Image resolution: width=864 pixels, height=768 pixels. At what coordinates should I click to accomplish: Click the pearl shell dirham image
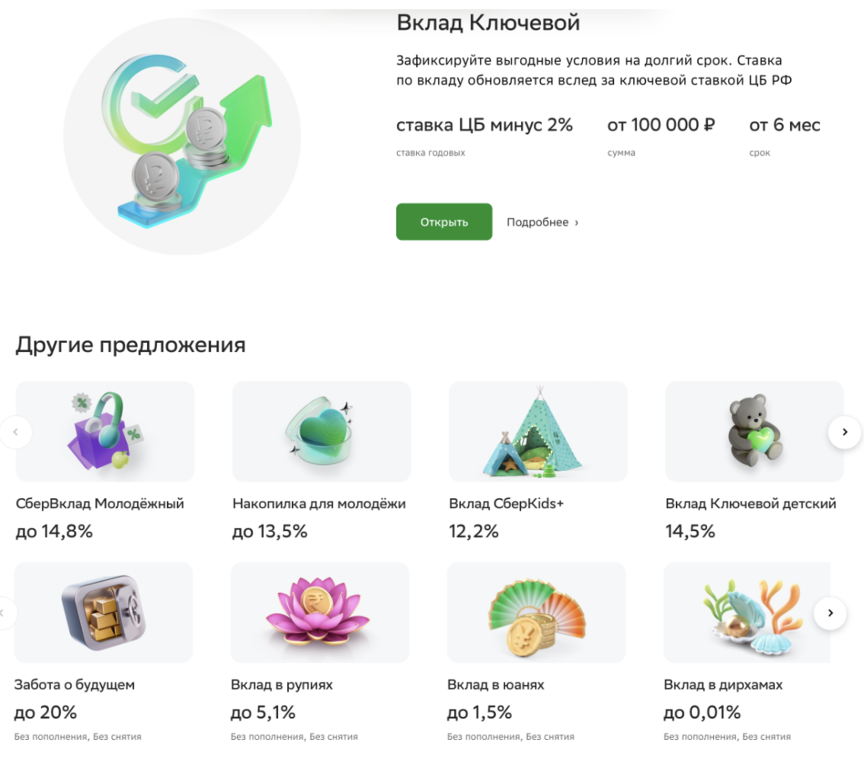coord(746,612)
